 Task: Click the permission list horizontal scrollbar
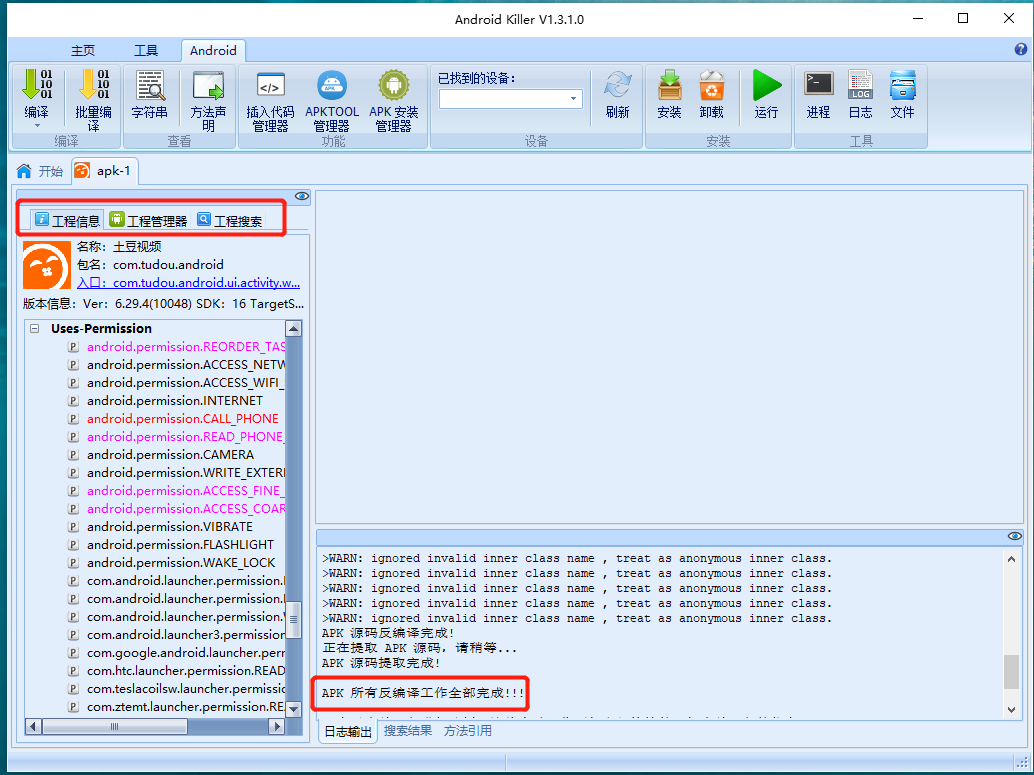pyautogui.click(x=155, y=726)
